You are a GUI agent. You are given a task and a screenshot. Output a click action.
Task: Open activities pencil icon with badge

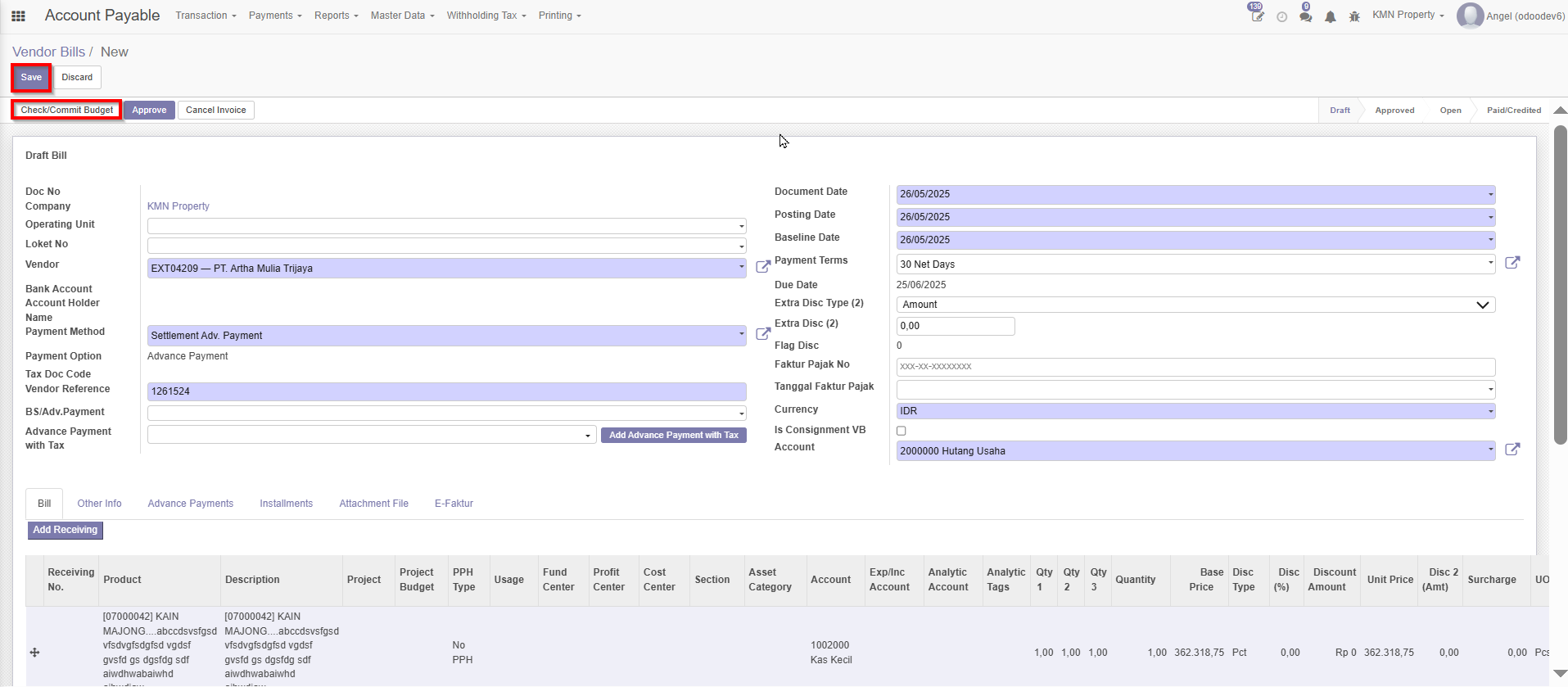[1257, 16]
